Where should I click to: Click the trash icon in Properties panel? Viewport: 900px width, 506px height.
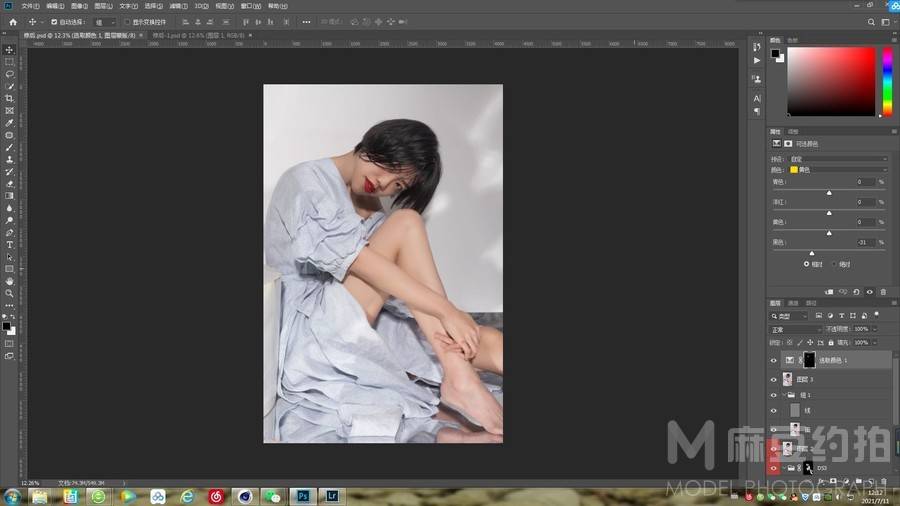click(x=883, y=292)
